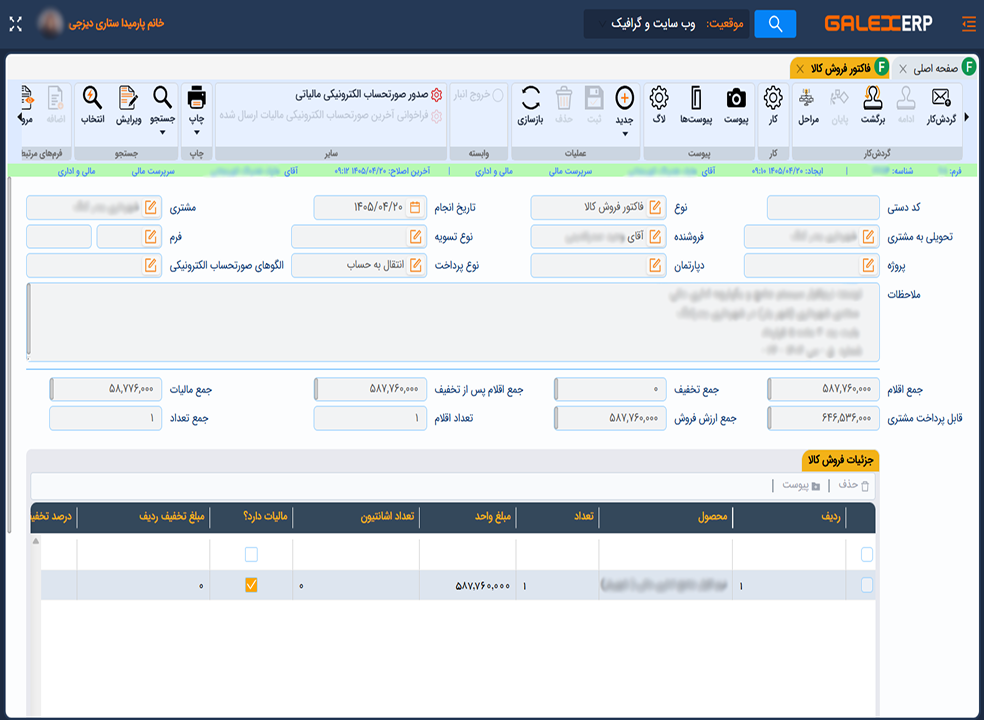984x720 pixels.
Task: Expand the جستجو dropdown arrow
Action: click(x=163, y=132)
